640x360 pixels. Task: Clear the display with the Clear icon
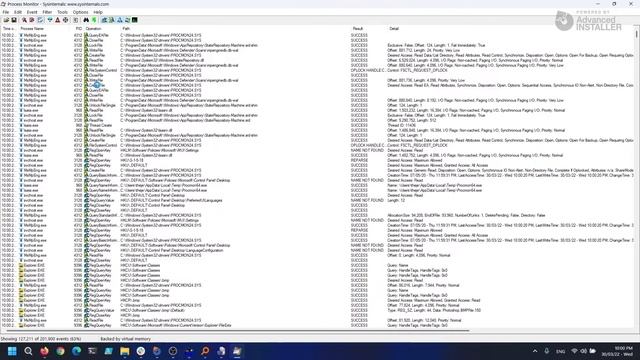click(x=40, y=20)
